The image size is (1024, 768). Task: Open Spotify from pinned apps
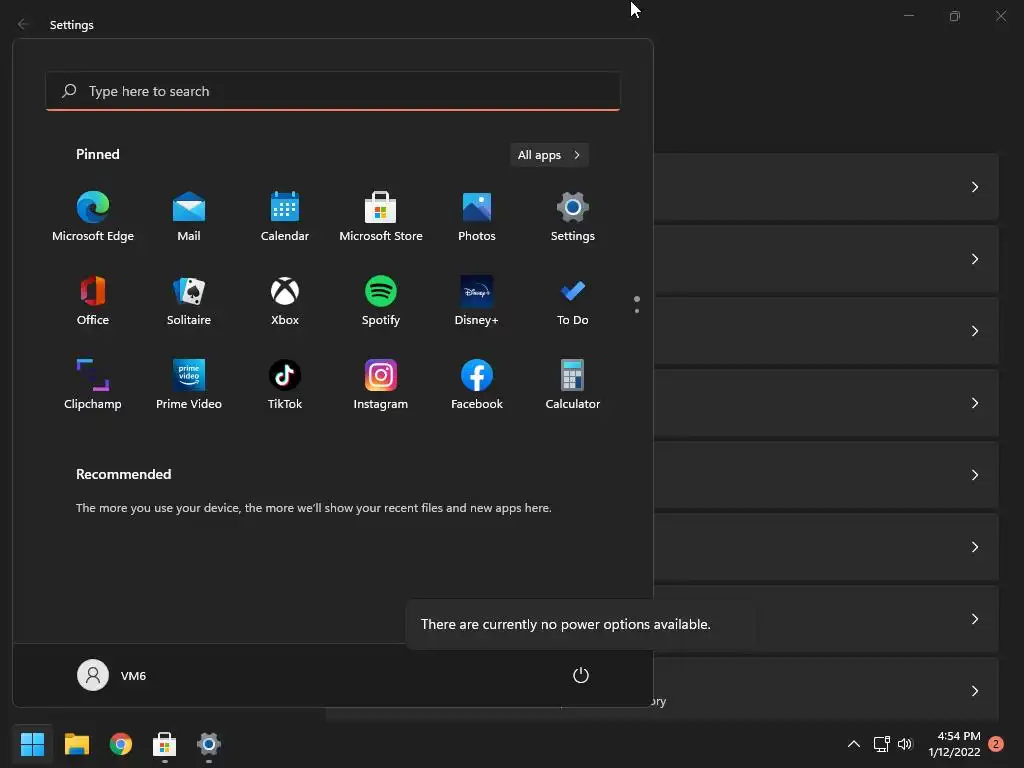click(x=381, y=301)
